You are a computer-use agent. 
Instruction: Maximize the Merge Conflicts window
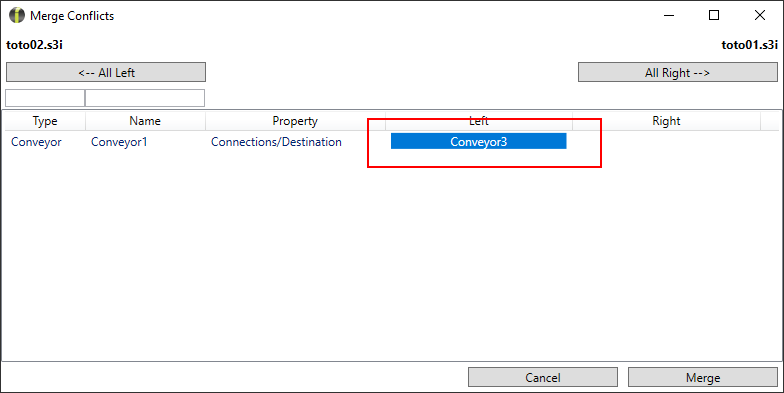[x=714, y=16]
